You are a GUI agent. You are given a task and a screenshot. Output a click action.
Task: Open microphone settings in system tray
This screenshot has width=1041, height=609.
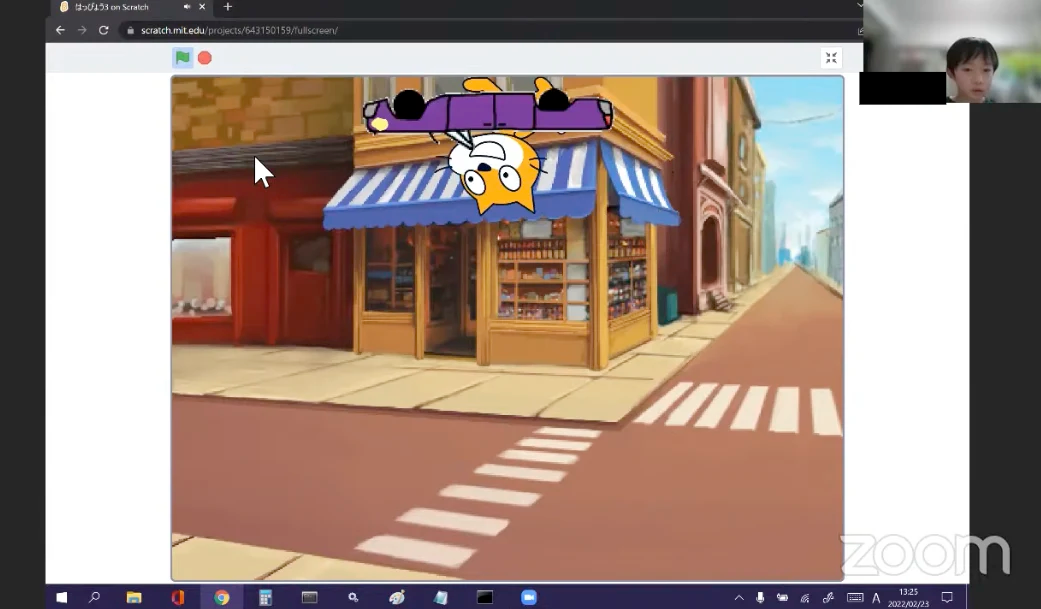point(760,598)
